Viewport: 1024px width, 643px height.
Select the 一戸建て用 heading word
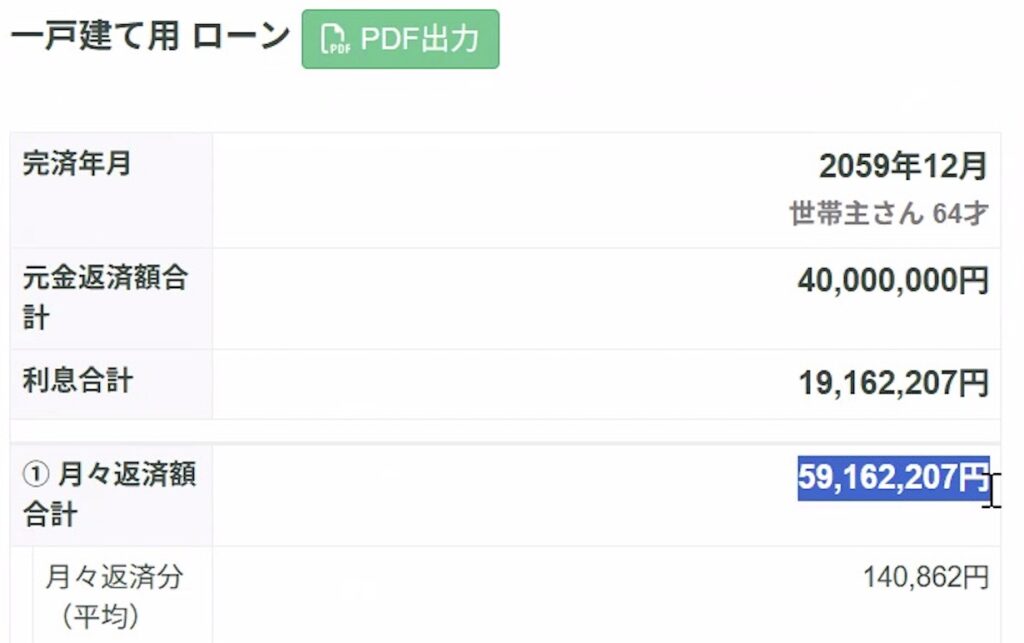95,36
